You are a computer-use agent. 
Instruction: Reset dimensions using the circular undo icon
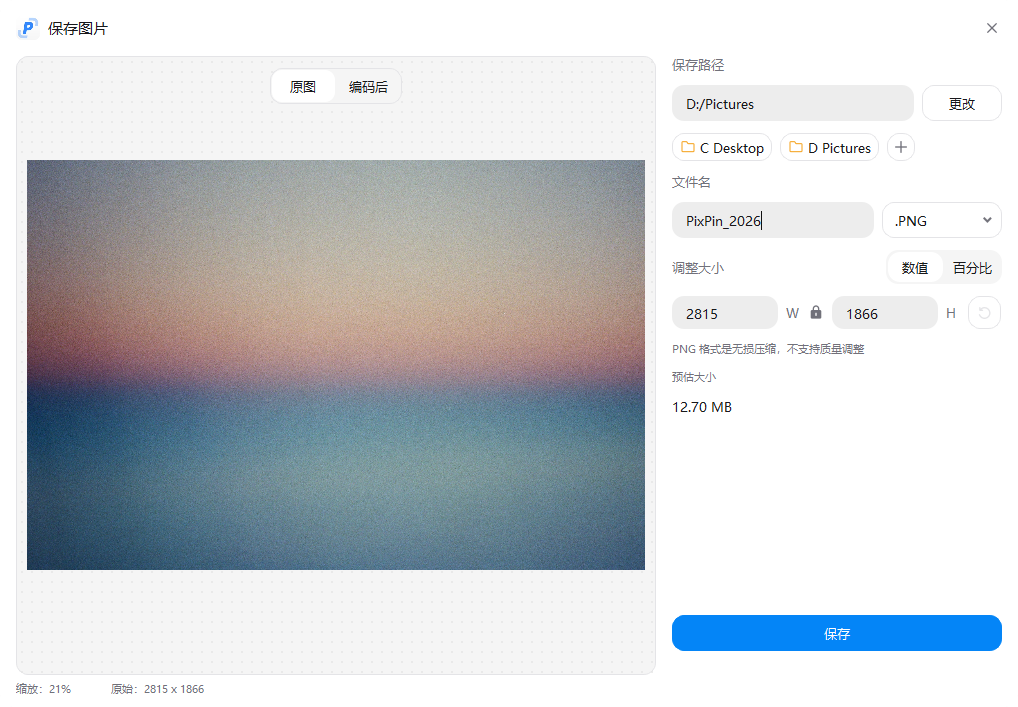(x=984, y=312)
